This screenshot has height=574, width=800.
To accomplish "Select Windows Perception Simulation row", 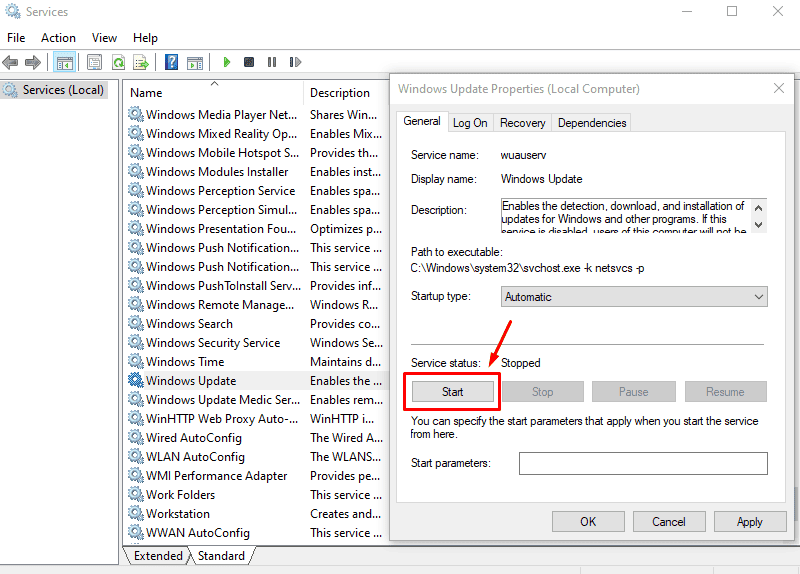I will click(255, 210).
